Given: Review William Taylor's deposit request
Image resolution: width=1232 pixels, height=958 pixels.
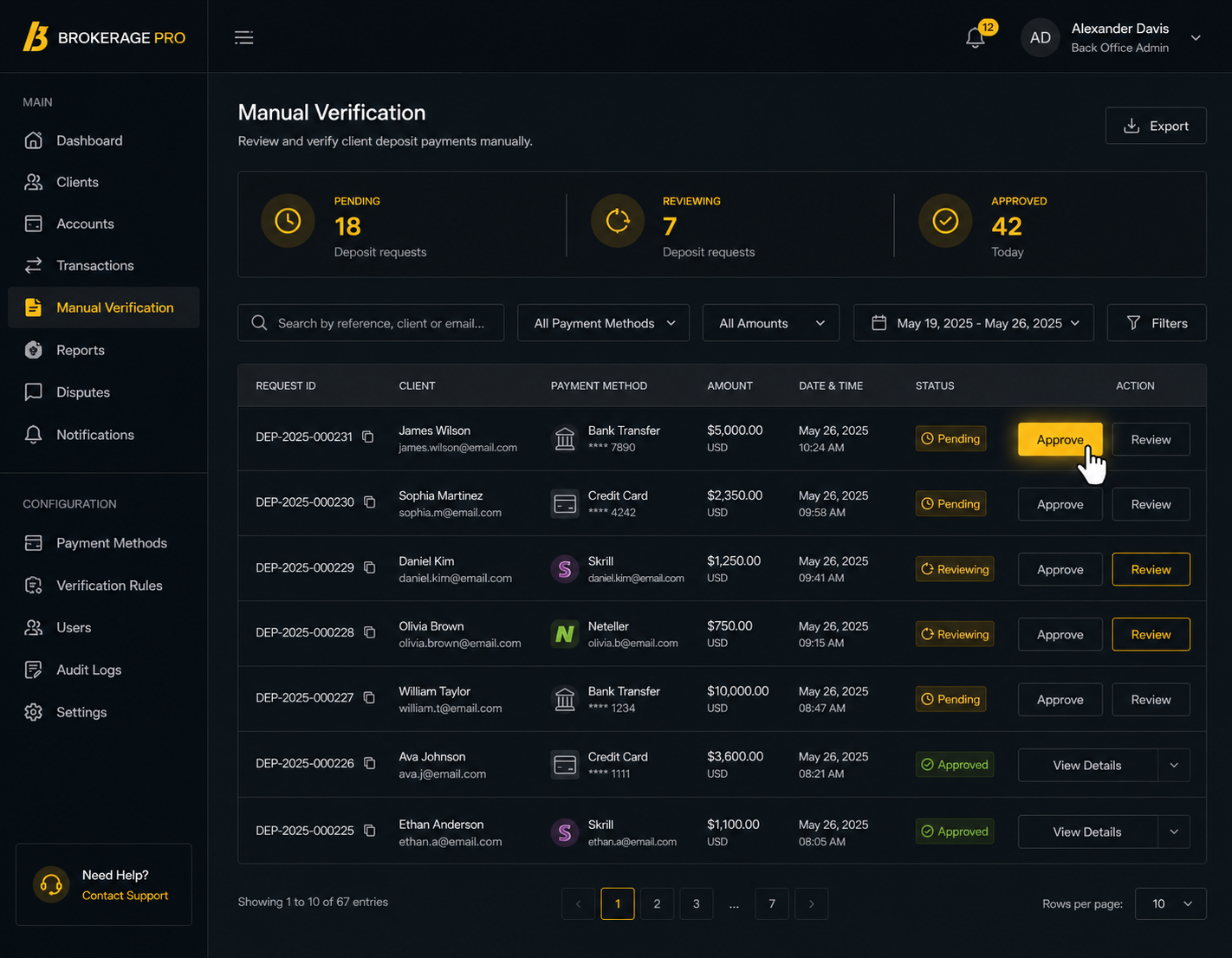Looking at the screenshot, I should pos(1151,699).
